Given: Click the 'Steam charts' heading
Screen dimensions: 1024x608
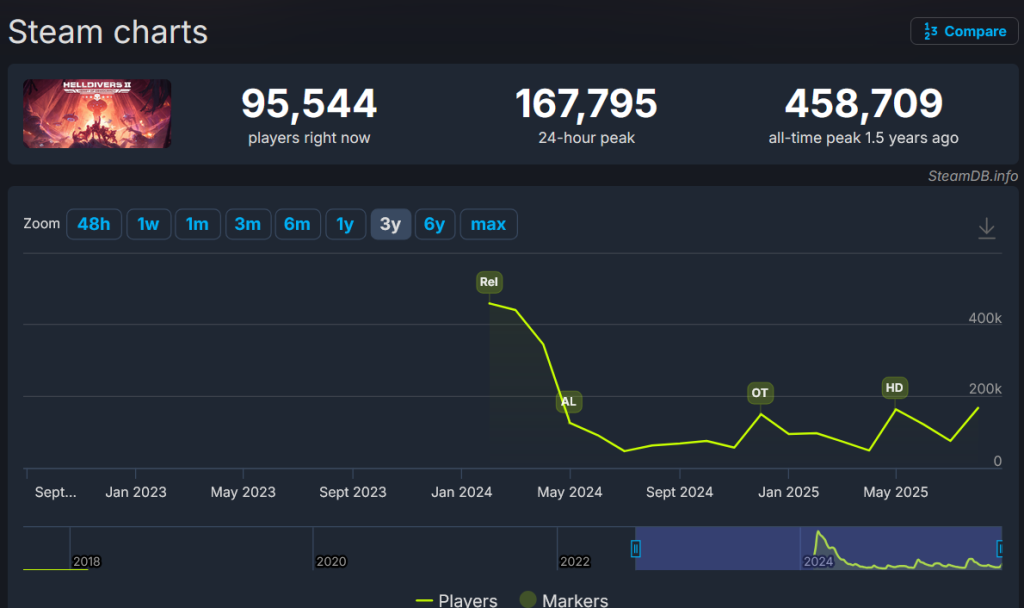Looking at the screenshot, I should (108, 32).
